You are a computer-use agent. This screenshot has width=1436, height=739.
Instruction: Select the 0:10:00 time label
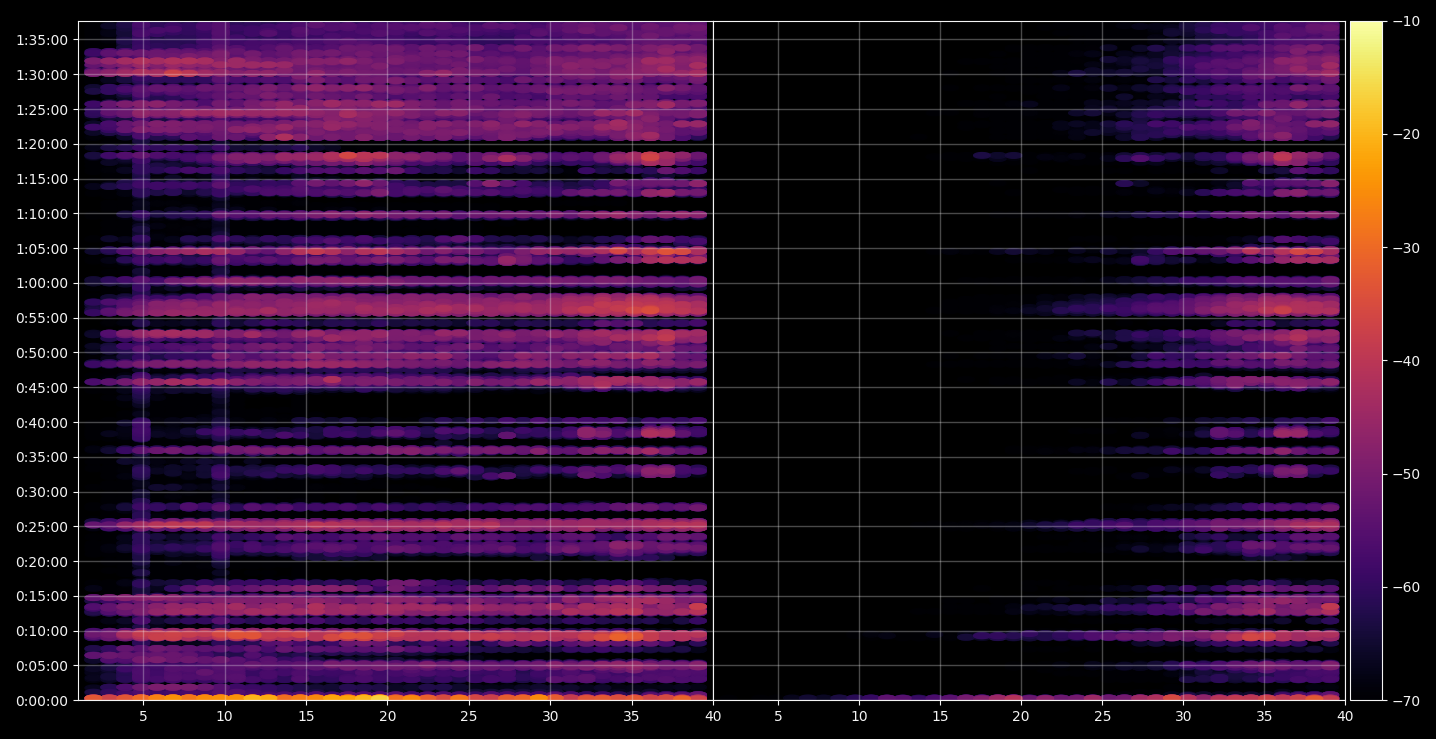(42, 631)
